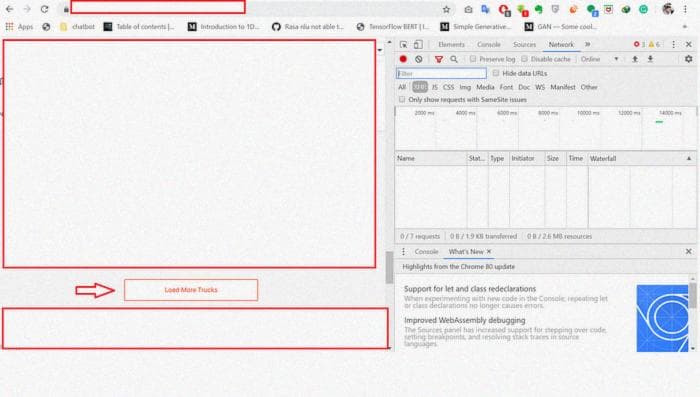Click into the network Filter text field
700x397 pixels.
(441, 73)
